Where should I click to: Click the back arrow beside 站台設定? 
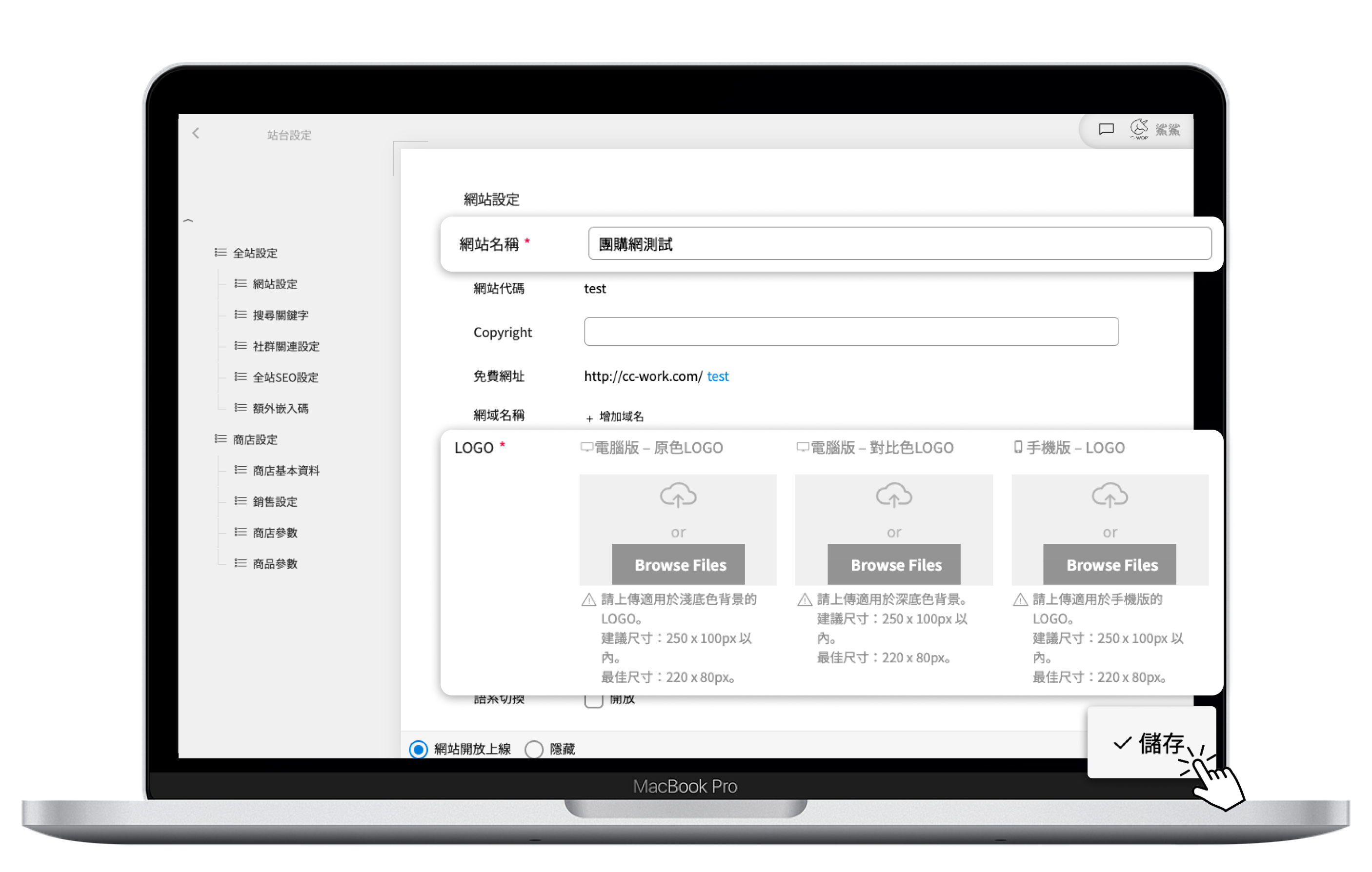pos(196,133)
